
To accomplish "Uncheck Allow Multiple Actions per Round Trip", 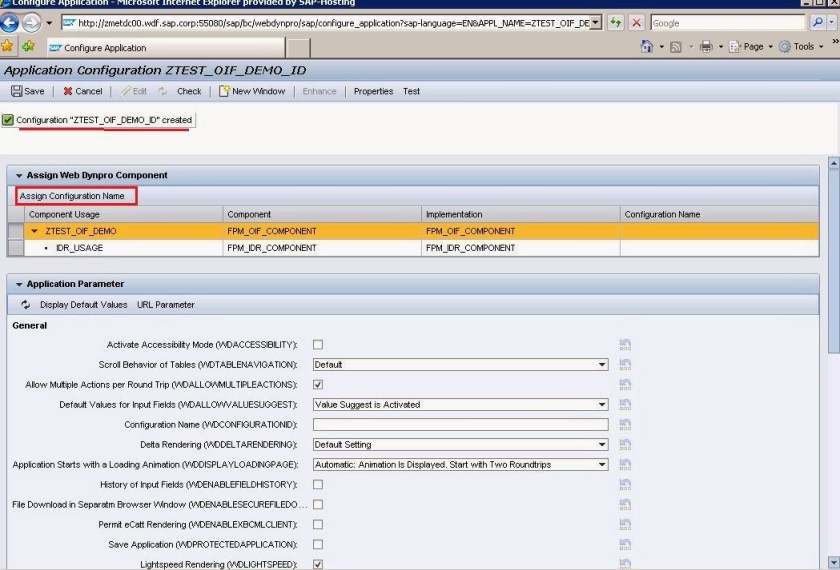I will (318, 385).
